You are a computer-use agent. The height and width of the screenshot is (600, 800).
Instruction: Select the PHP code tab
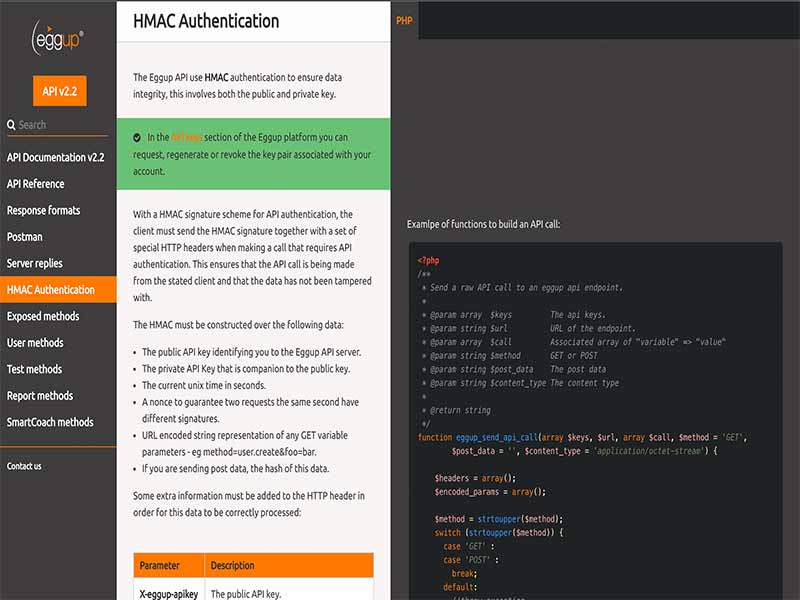pyautogui.click(x=405, y=20)
